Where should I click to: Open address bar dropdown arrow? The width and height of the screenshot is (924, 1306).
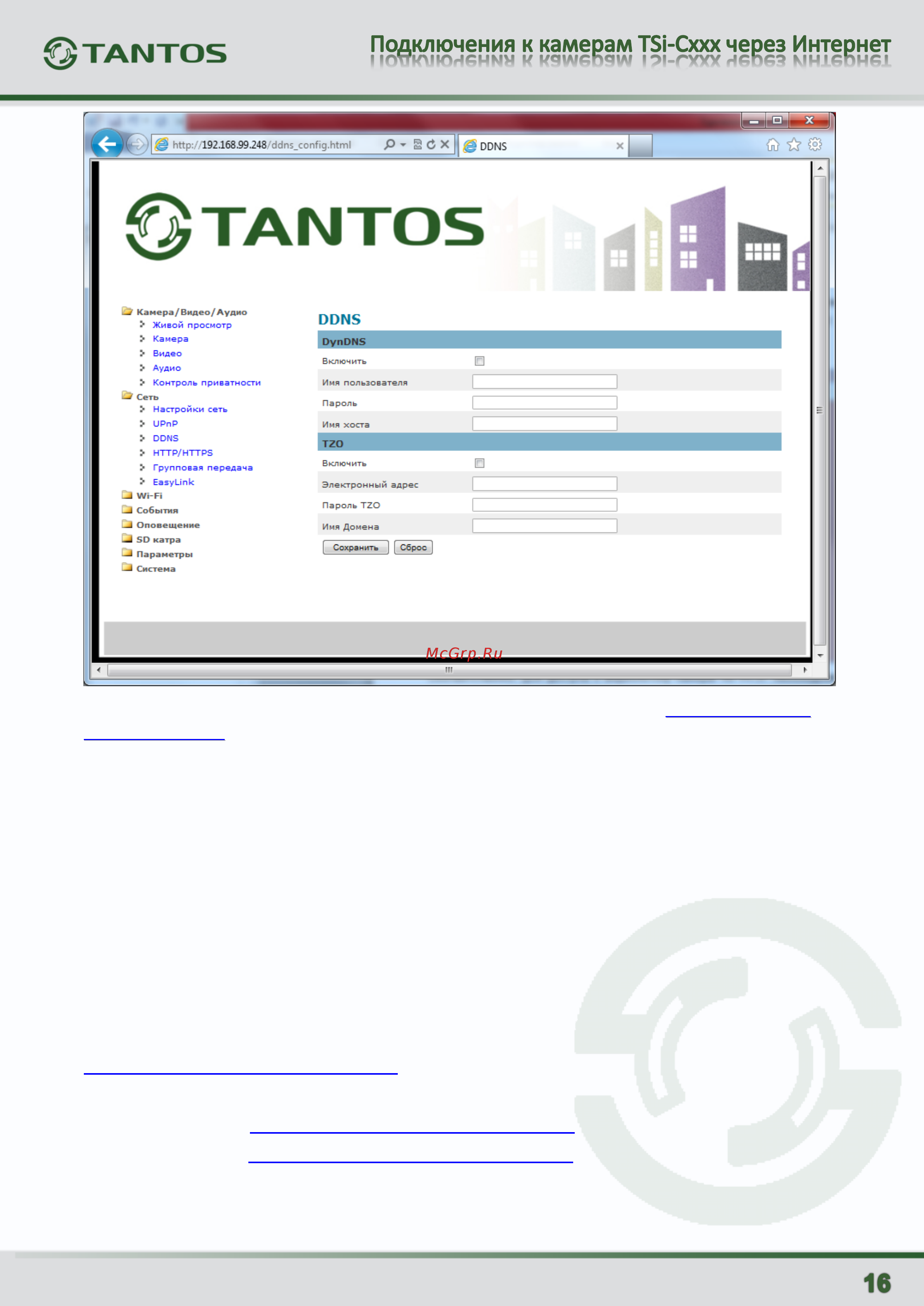(403, 145)
